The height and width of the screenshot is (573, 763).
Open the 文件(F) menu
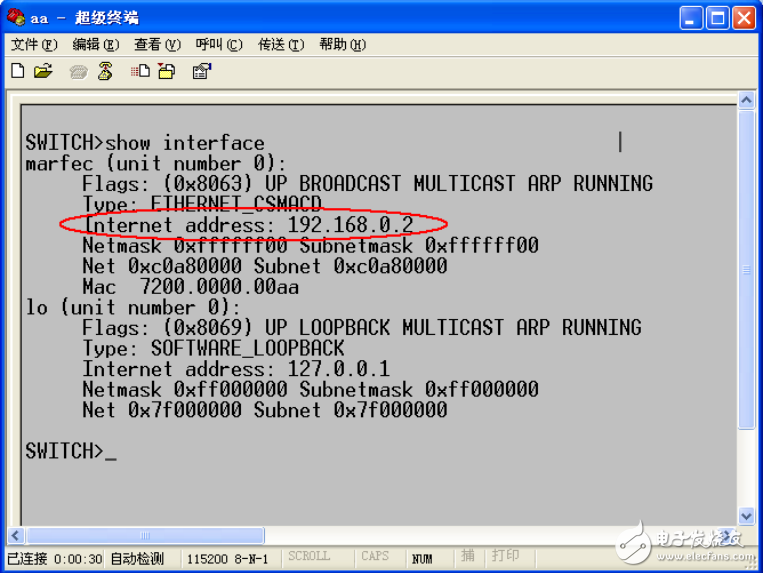coord(34,45)
